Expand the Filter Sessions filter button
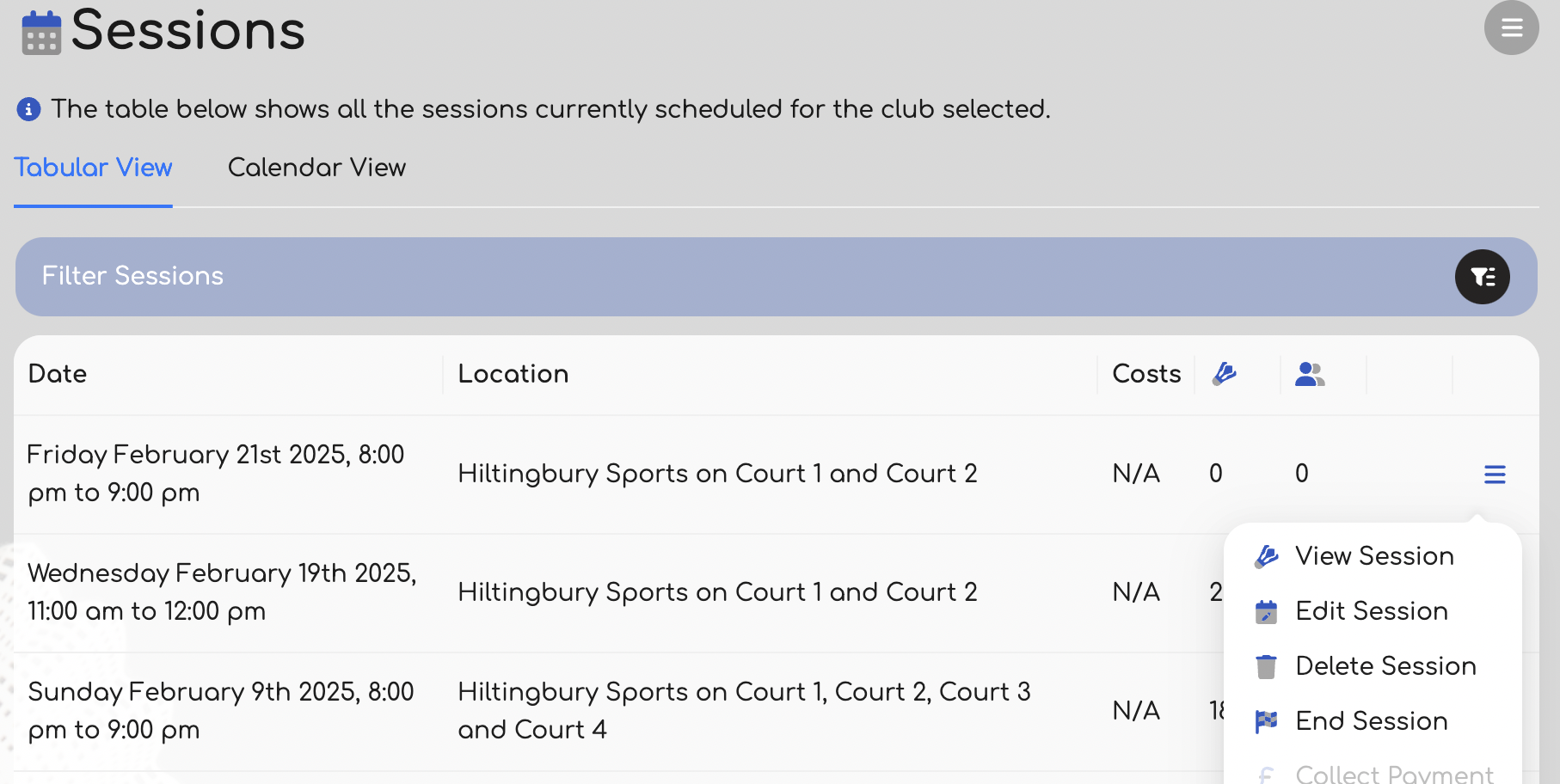 click(x=1482, y=277)
